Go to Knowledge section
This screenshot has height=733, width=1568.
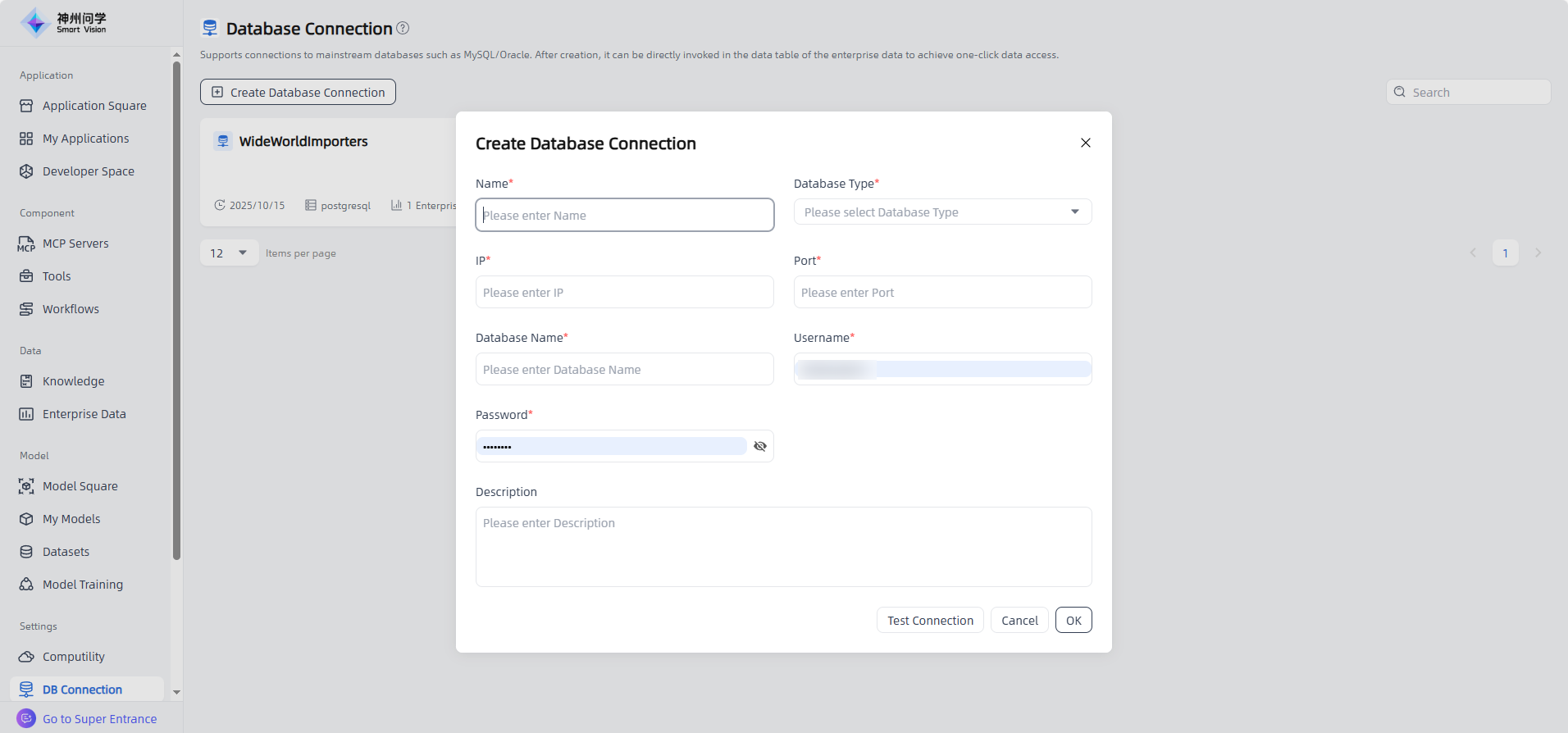coord(73,381)
